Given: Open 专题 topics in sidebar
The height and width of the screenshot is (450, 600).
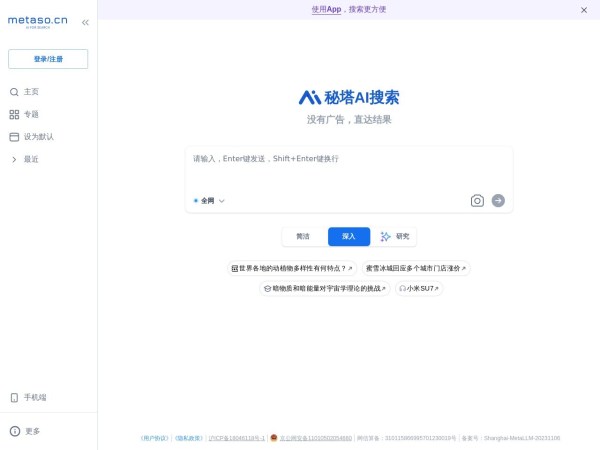Looking at the screenshot, I should pos(31,114).
